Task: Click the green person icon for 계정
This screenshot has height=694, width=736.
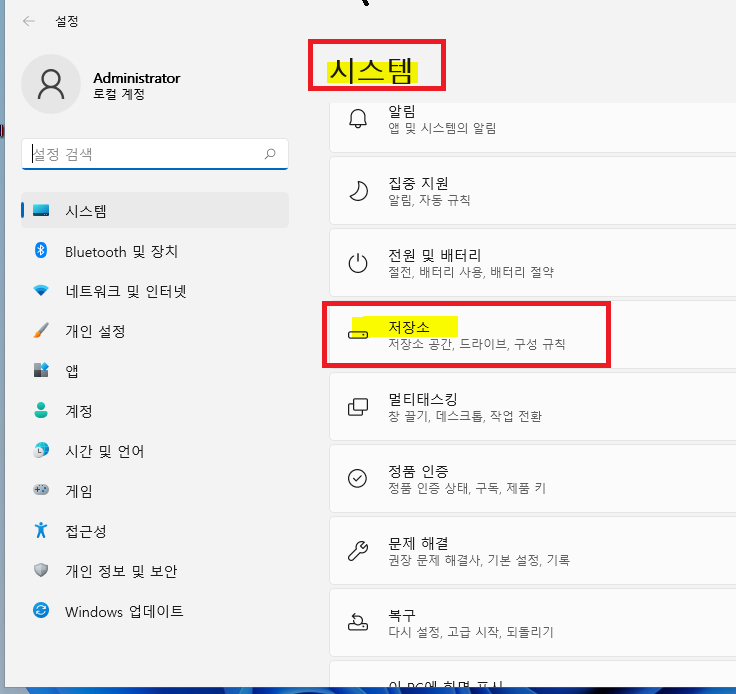Action: coord(41,410)
